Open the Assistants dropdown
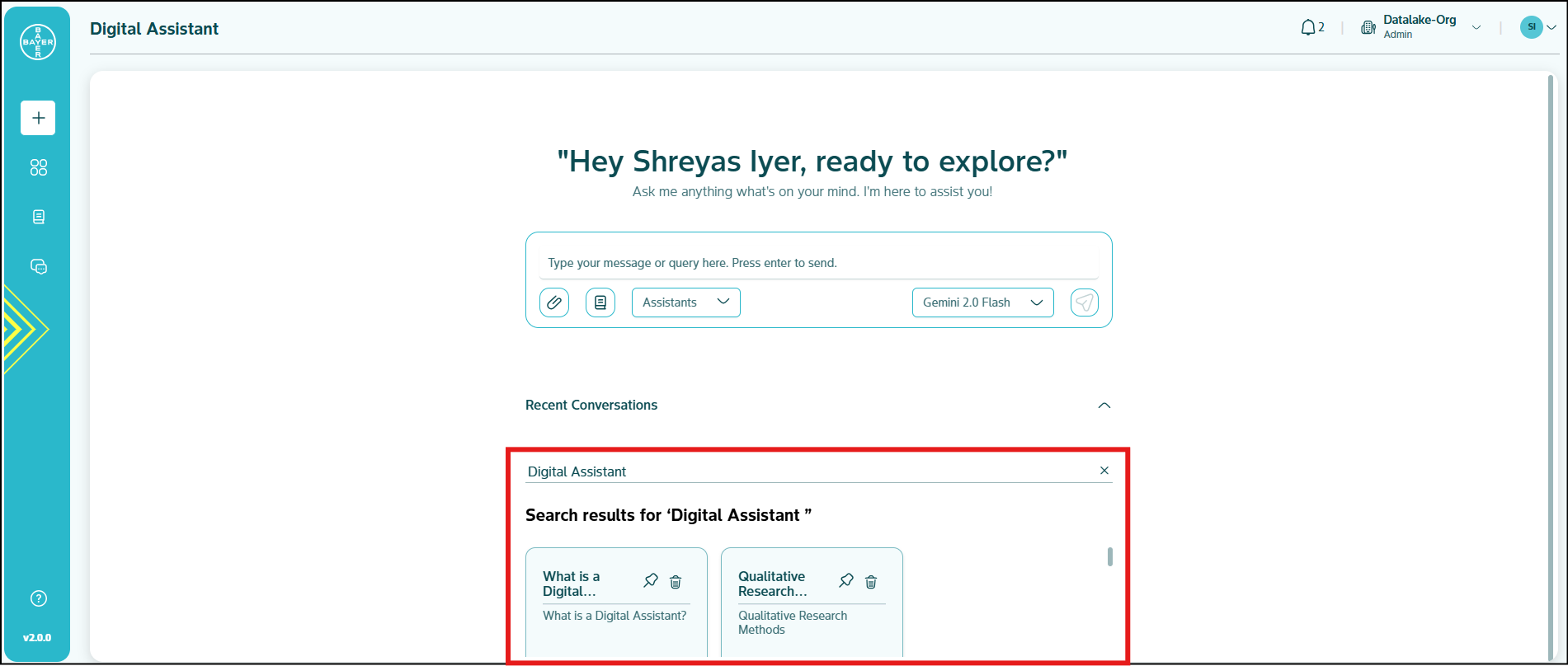This screenshot has width=1568, height=666. (685, 303)
